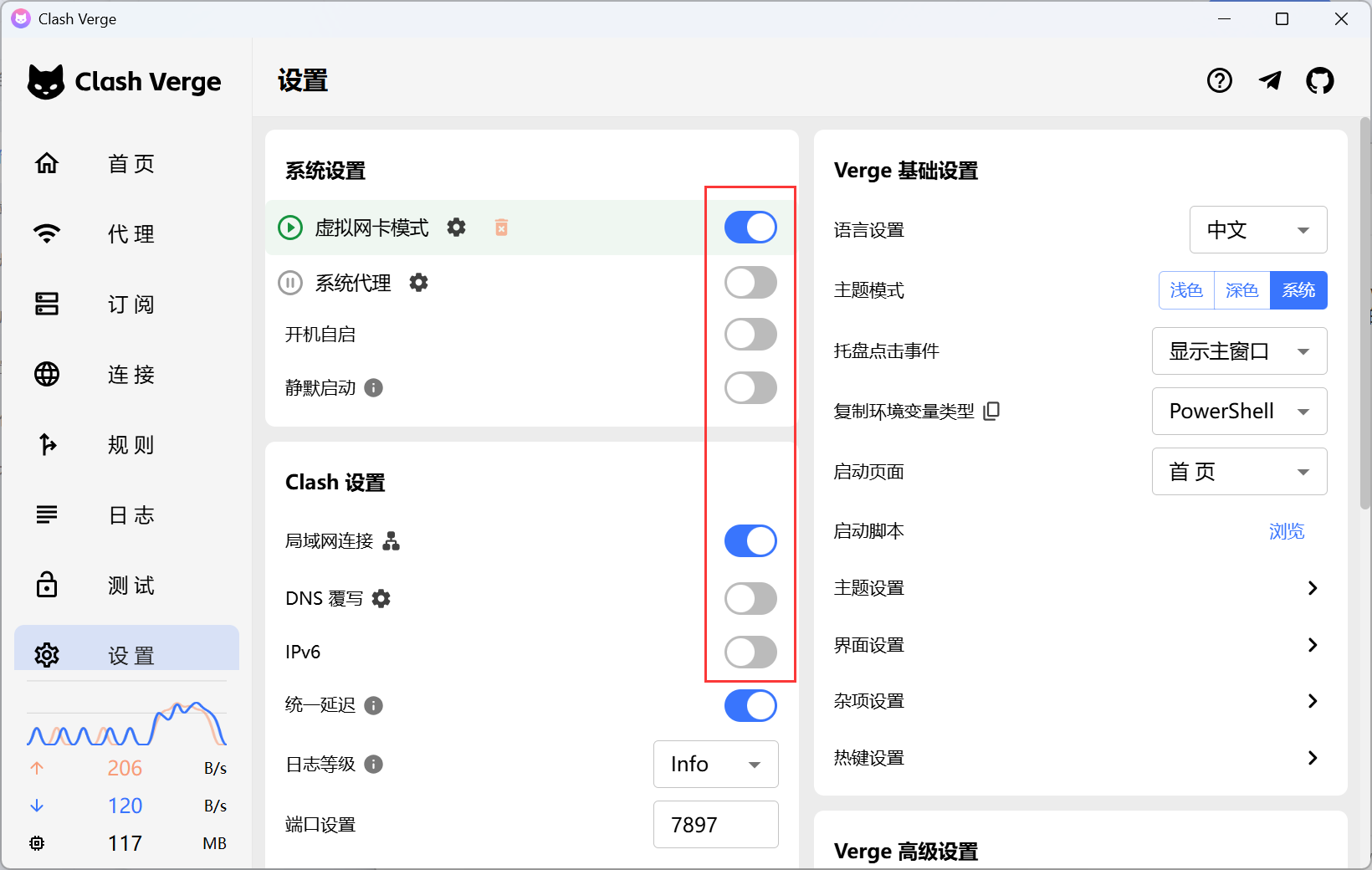Click the rules fork arrow icon
The height and width of the screenshot is (870, 1372).
point(47,444)
